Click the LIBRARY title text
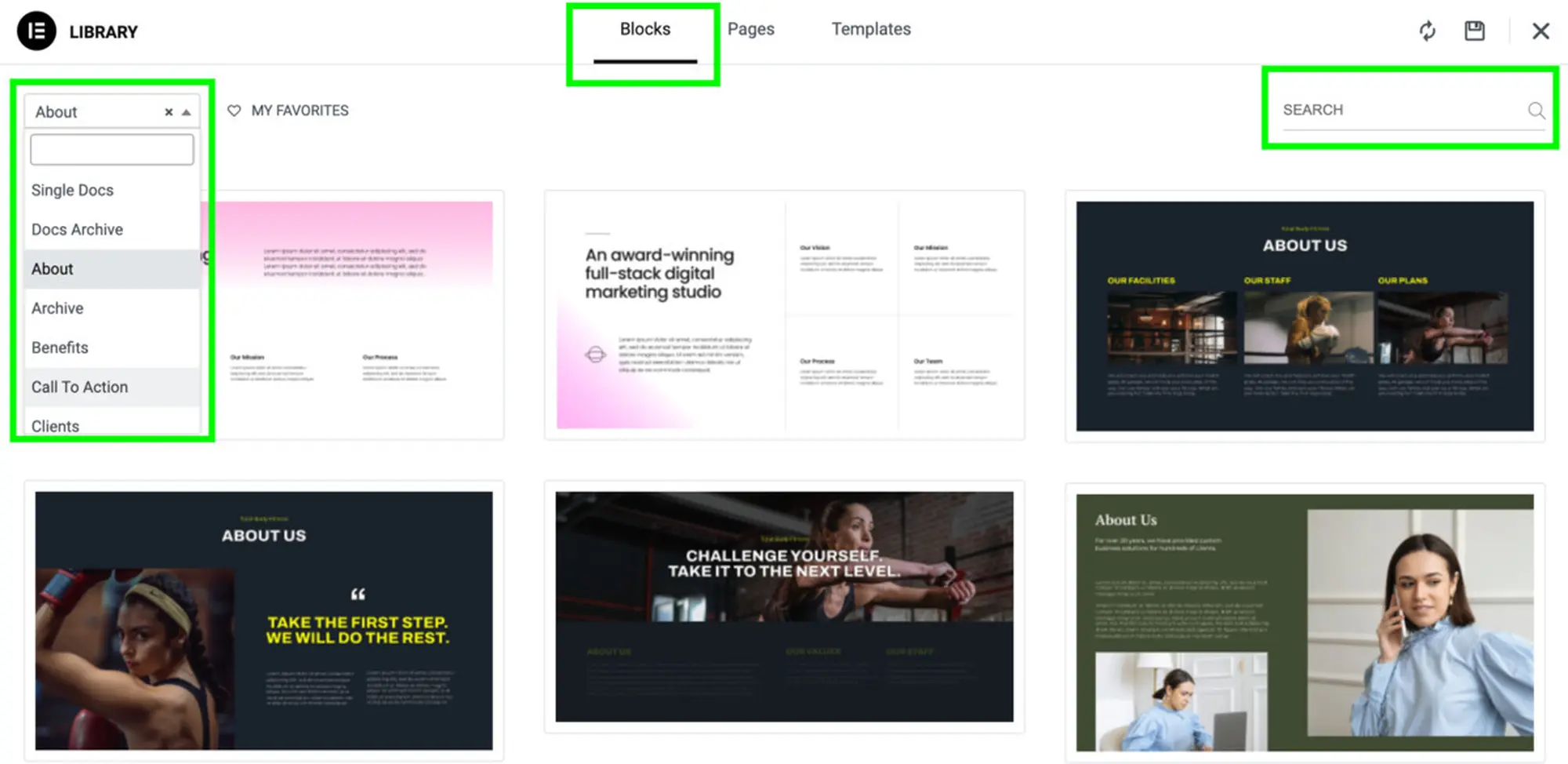This screenshot has width=1568, height=764. click(x=103, y=32)
